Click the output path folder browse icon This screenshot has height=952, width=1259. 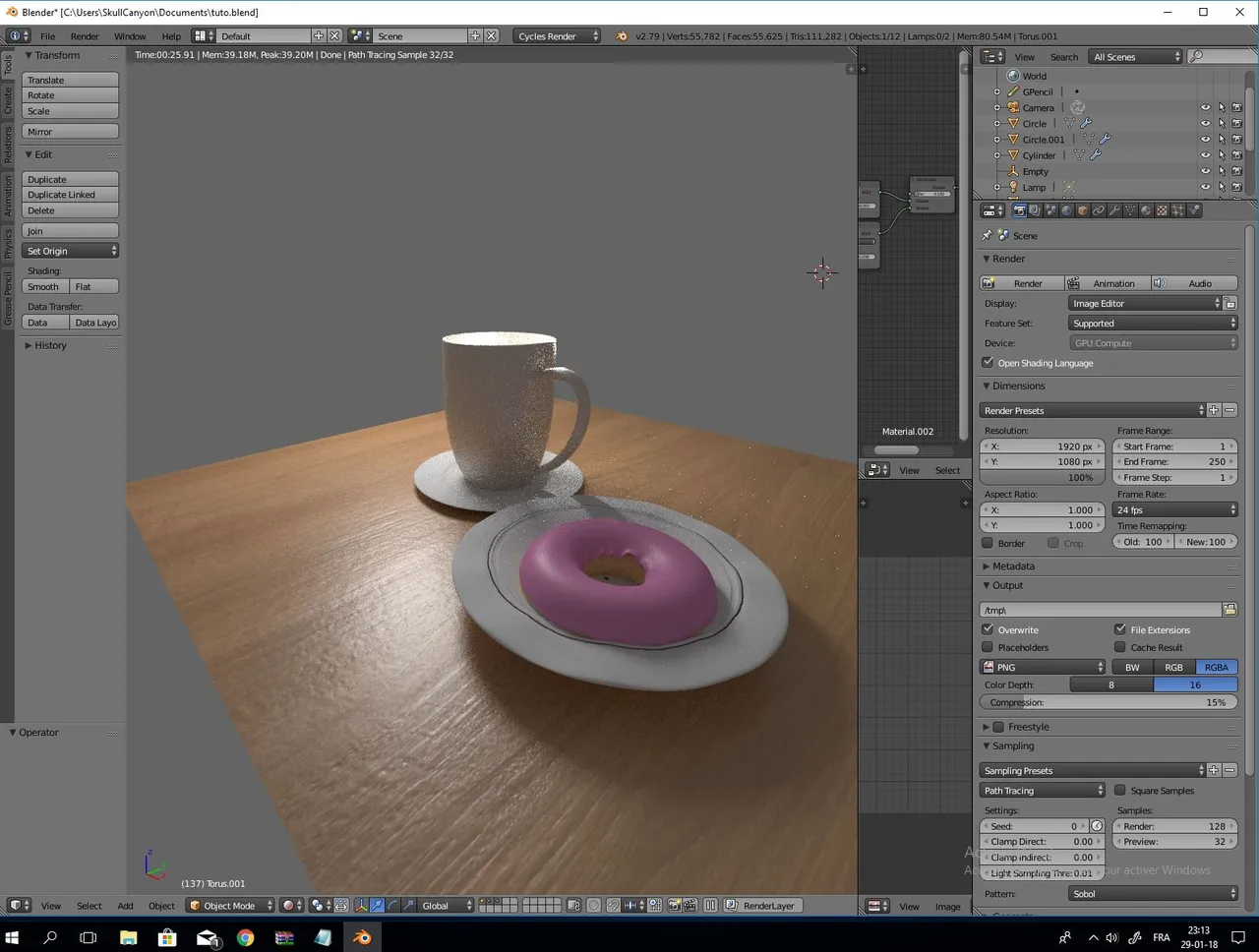click(1229, 610)
